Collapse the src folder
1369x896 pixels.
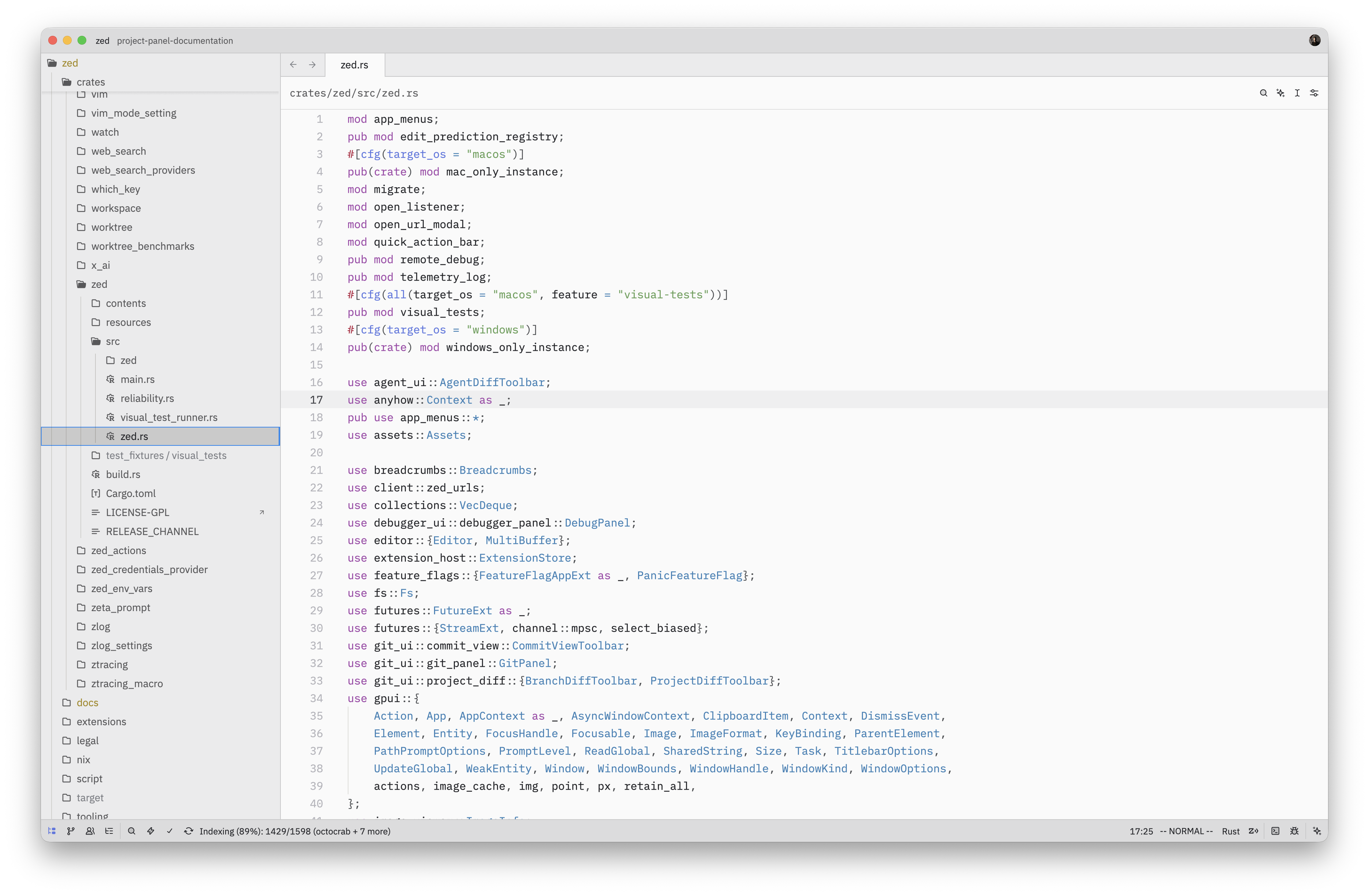(x=113, y=341)
